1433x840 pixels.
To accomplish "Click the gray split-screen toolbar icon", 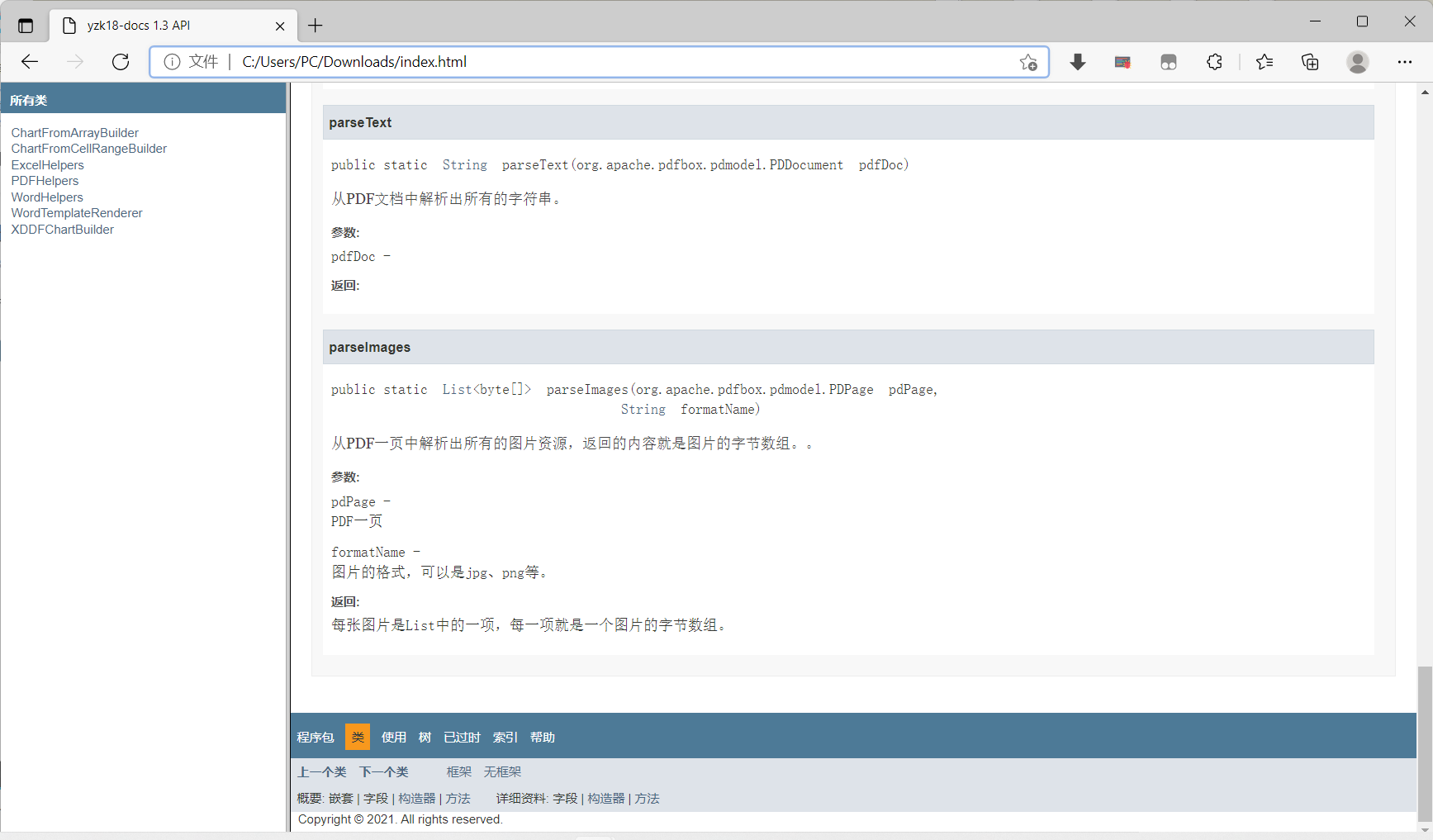I will [x=1168, y=62].
